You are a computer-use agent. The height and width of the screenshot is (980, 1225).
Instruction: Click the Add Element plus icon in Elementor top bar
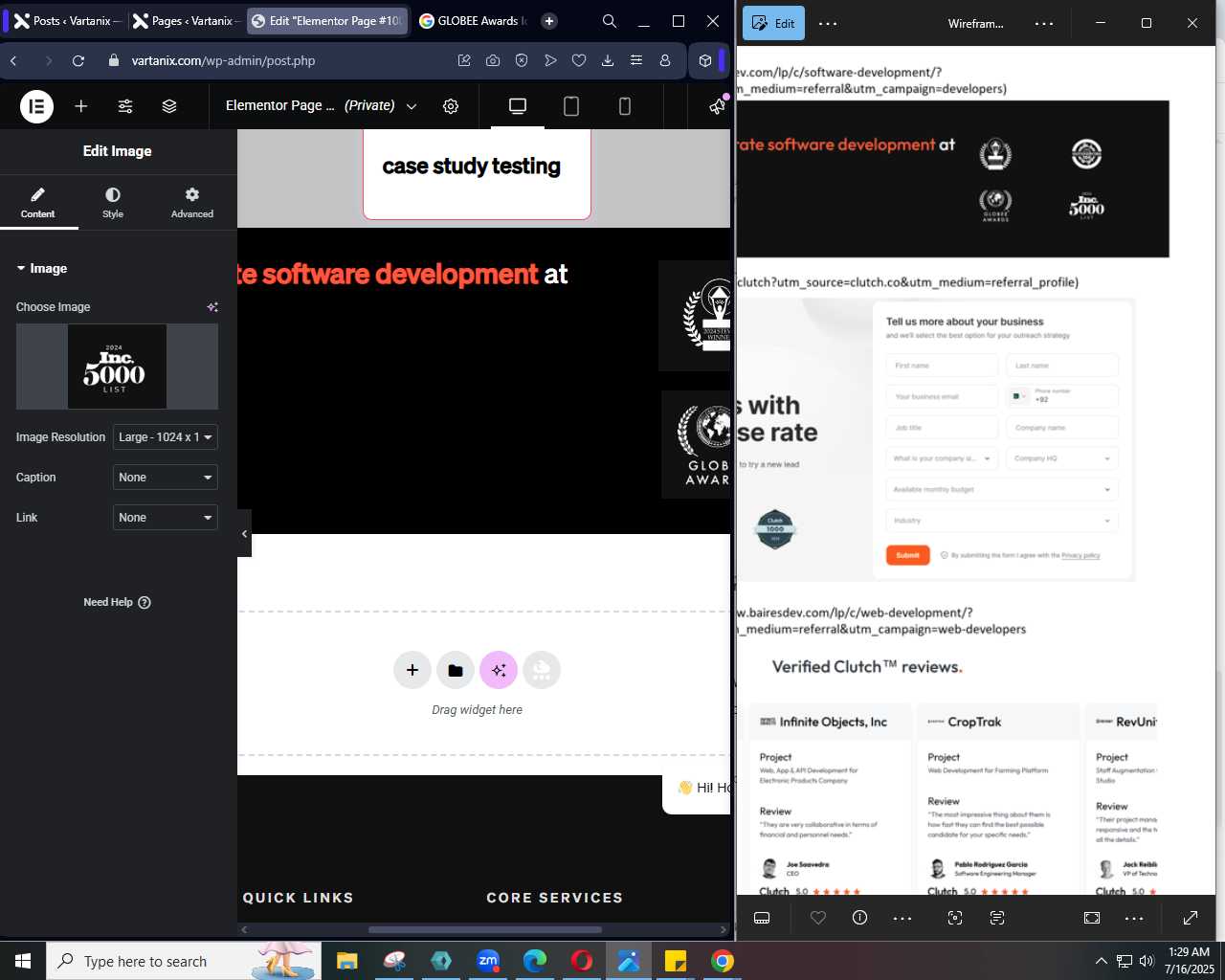pos(81,106)
